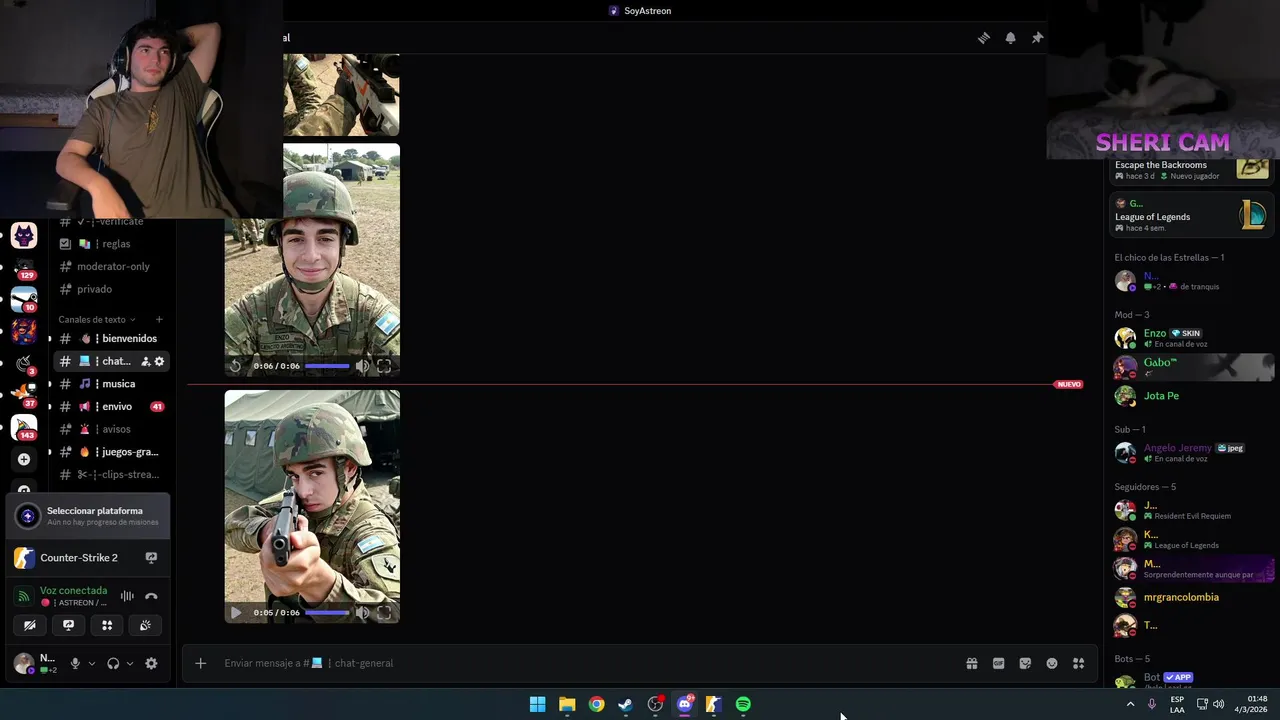Toggle screen share in voice panel
The image size is (1280, 720).
pyautogui.click(x=68, y=625)
